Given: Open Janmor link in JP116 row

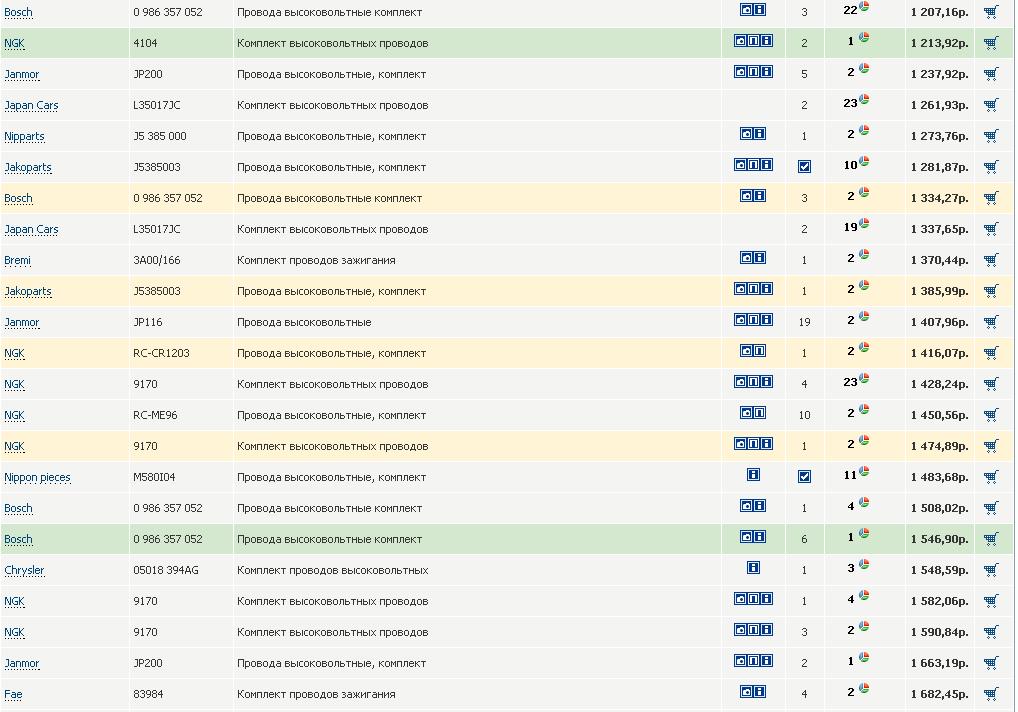Looking at the screenshot, I should coord(21,323).
